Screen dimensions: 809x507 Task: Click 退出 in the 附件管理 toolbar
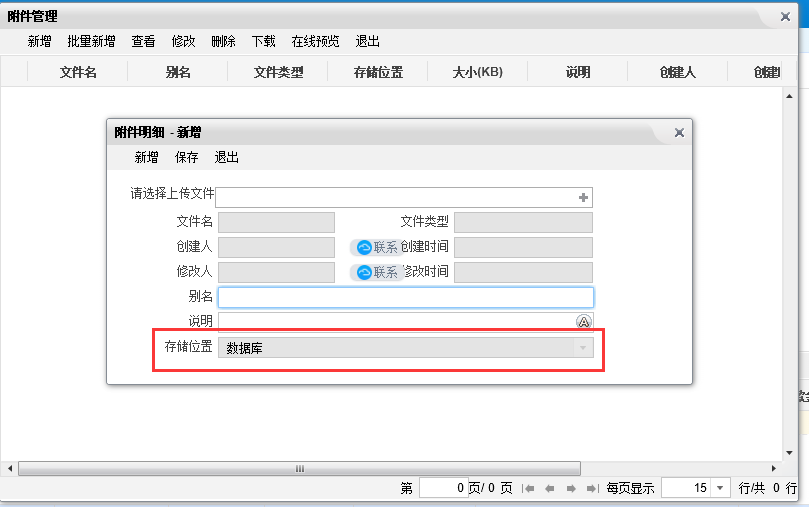(367, 41)
